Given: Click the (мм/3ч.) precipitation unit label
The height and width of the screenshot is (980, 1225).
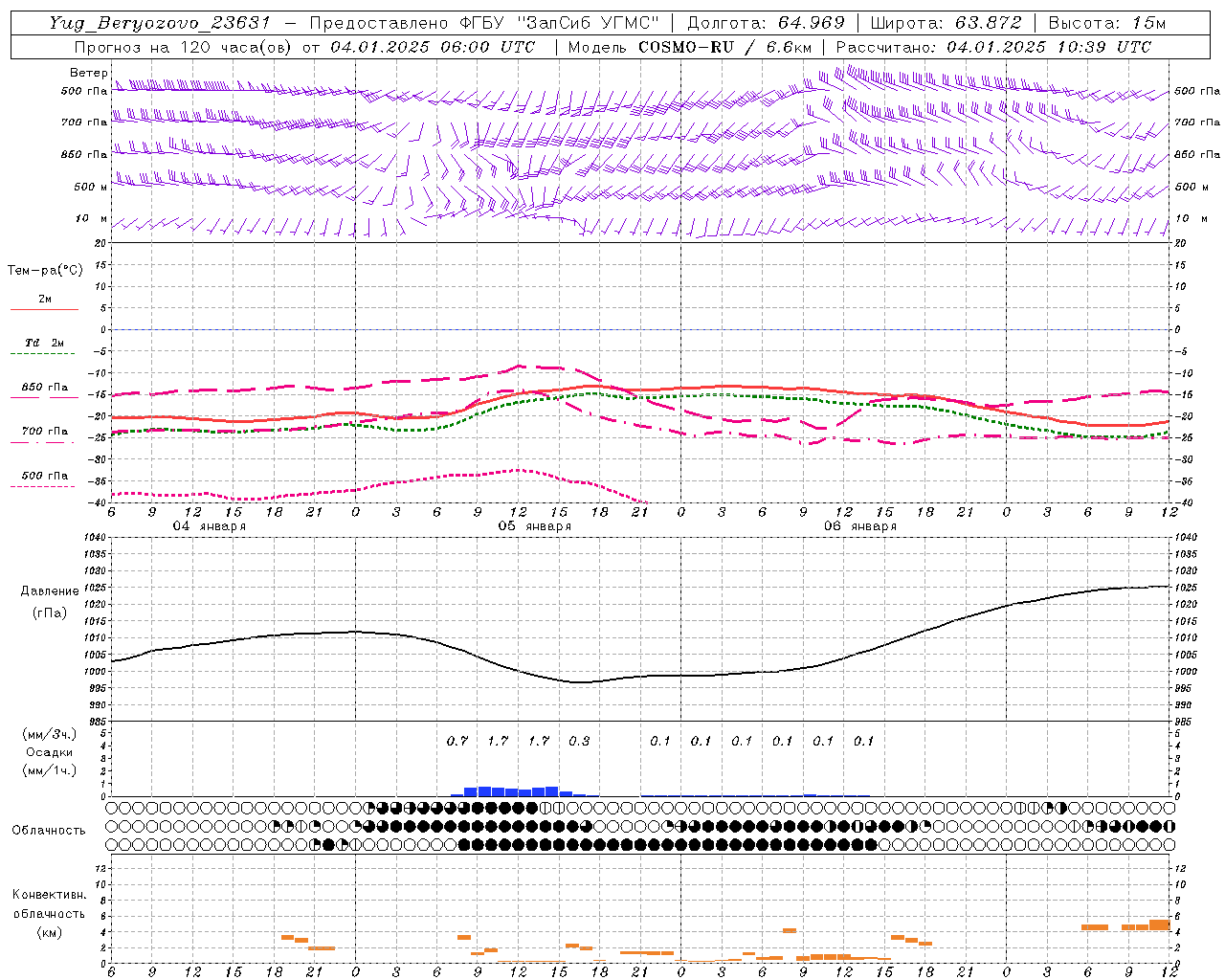Looking at the screenshot, I should (50, 734).
